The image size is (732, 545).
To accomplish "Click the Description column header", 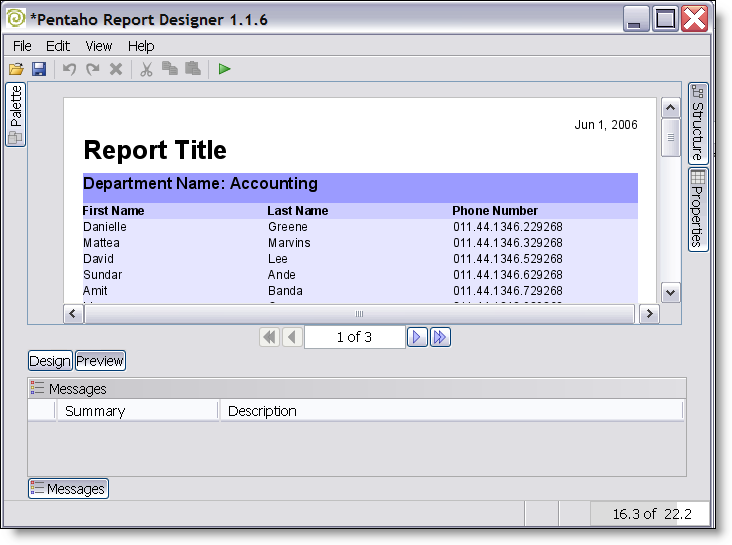I will (451, 411).
